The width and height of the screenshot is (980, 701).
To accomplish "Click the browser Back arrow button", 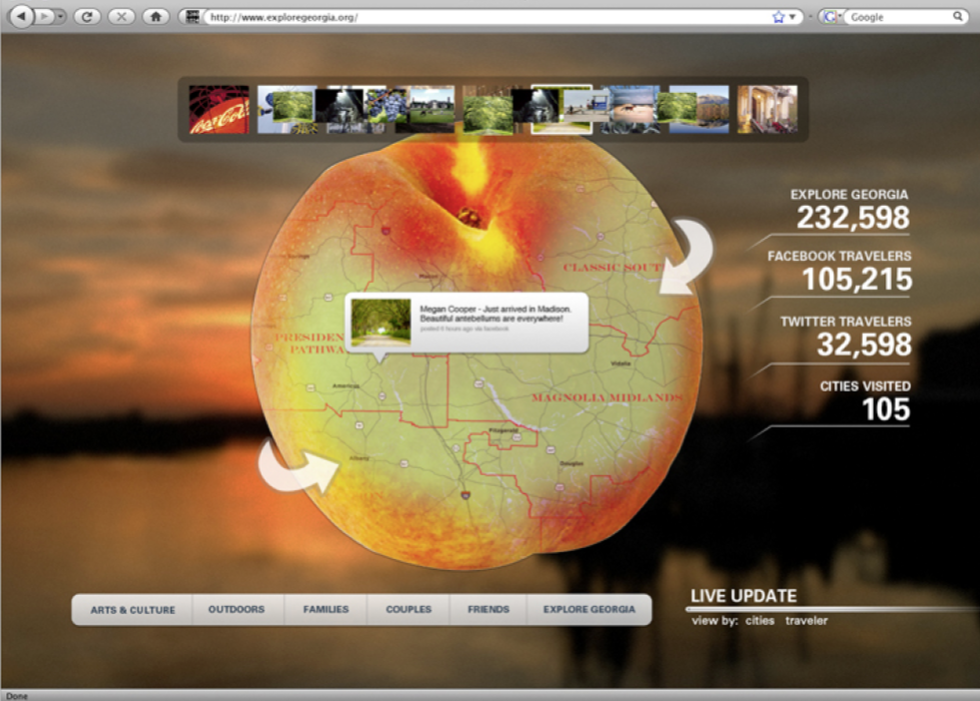I will pos(21,16).
